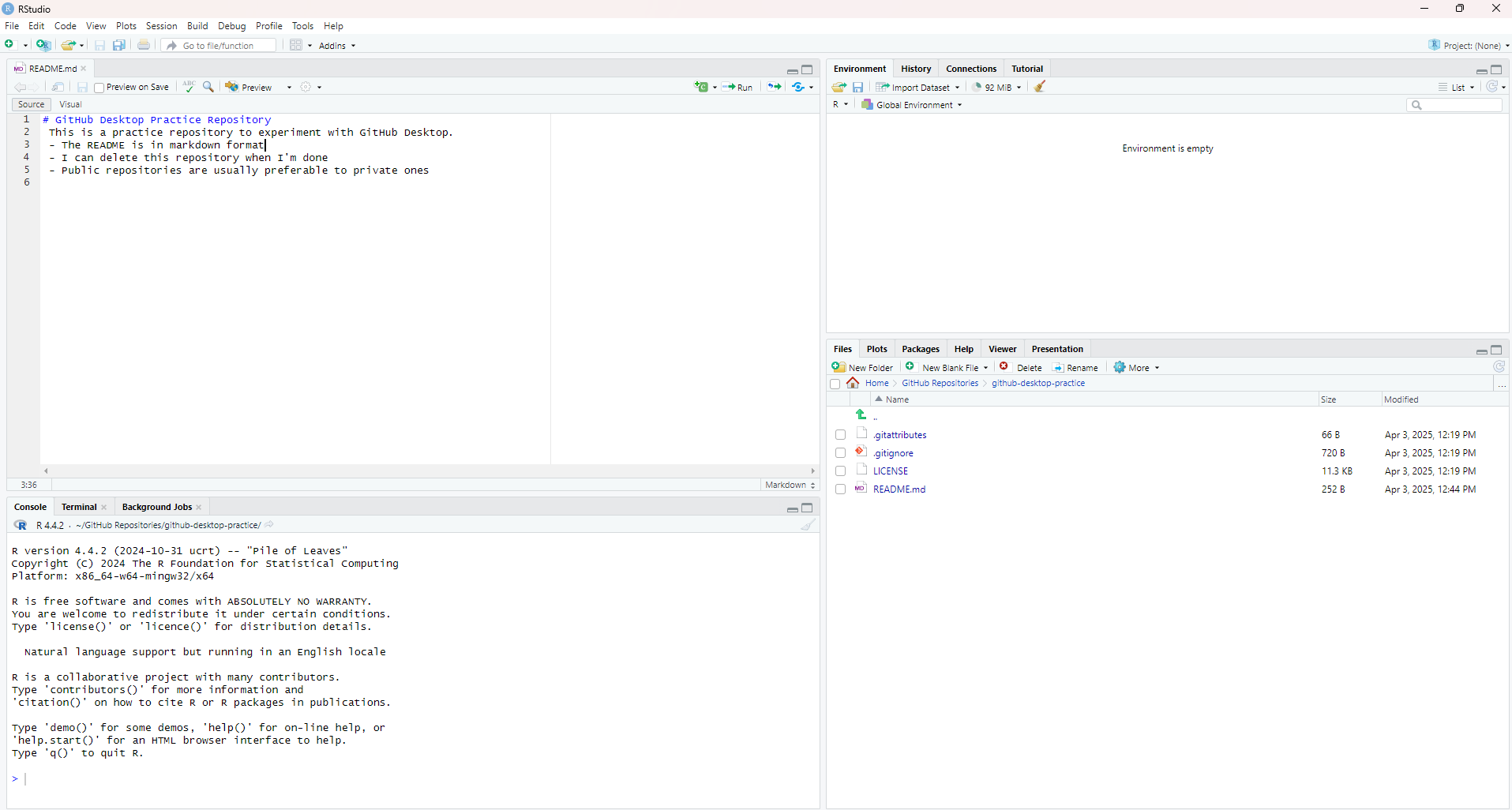Open the README.md file link
This screenshot has height=810, width=1512.
[899, 489]
